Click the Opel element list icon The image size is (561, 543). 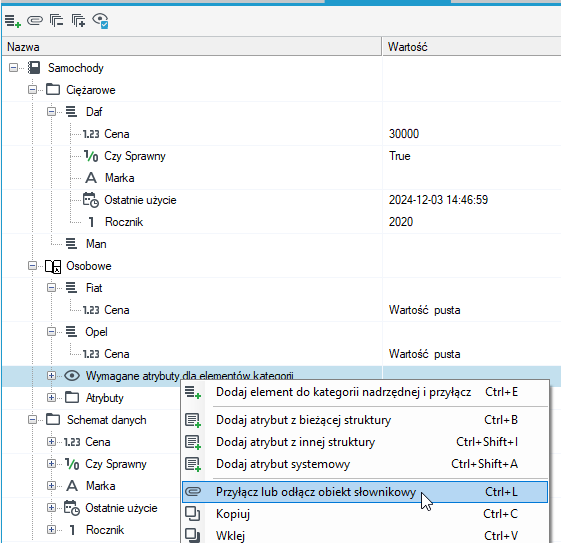coord(71,332)
